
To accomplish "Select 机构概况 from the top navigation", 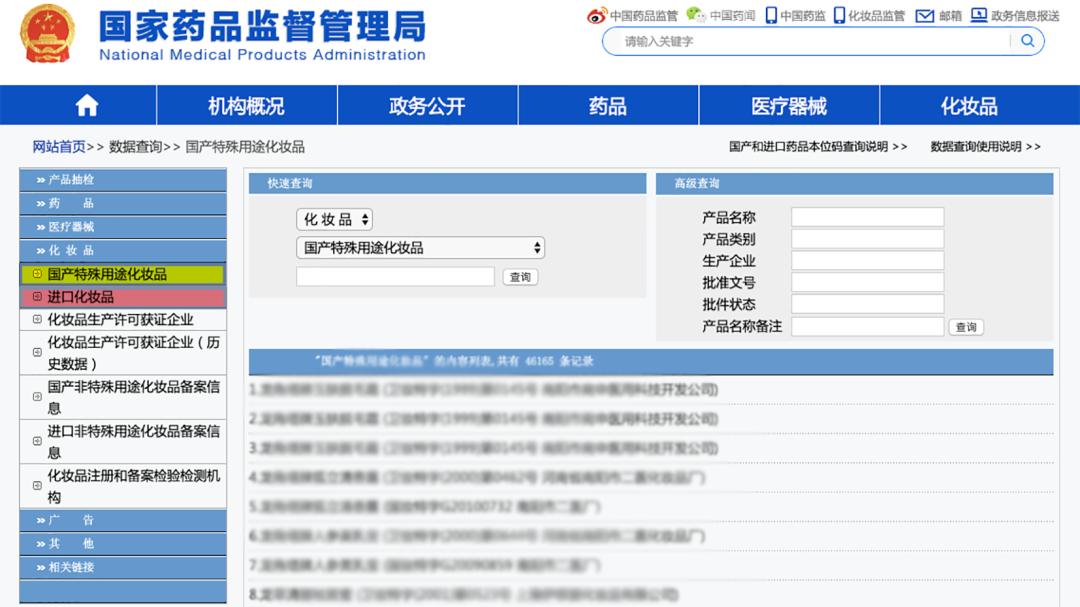I will [247, 104].
